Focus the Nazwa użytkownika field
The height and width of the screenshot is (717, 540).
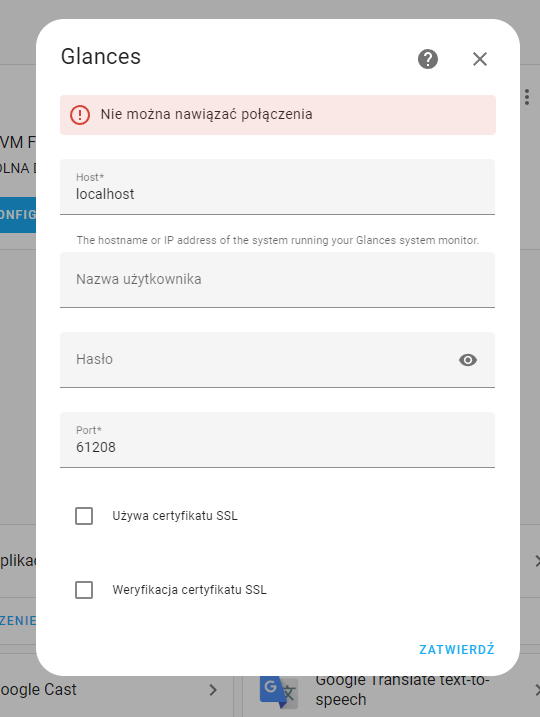277,280
